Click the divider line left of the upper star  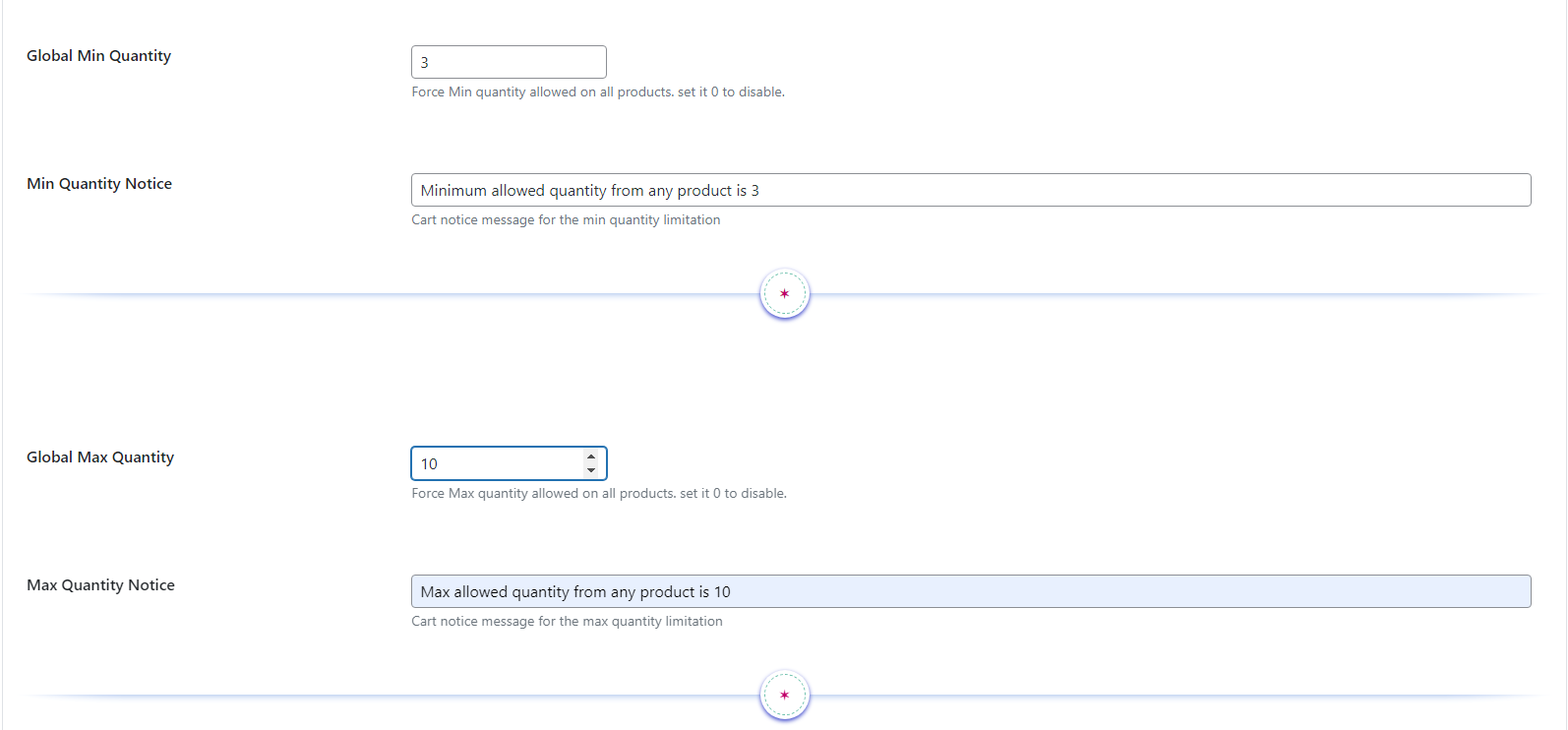[393, 294]
